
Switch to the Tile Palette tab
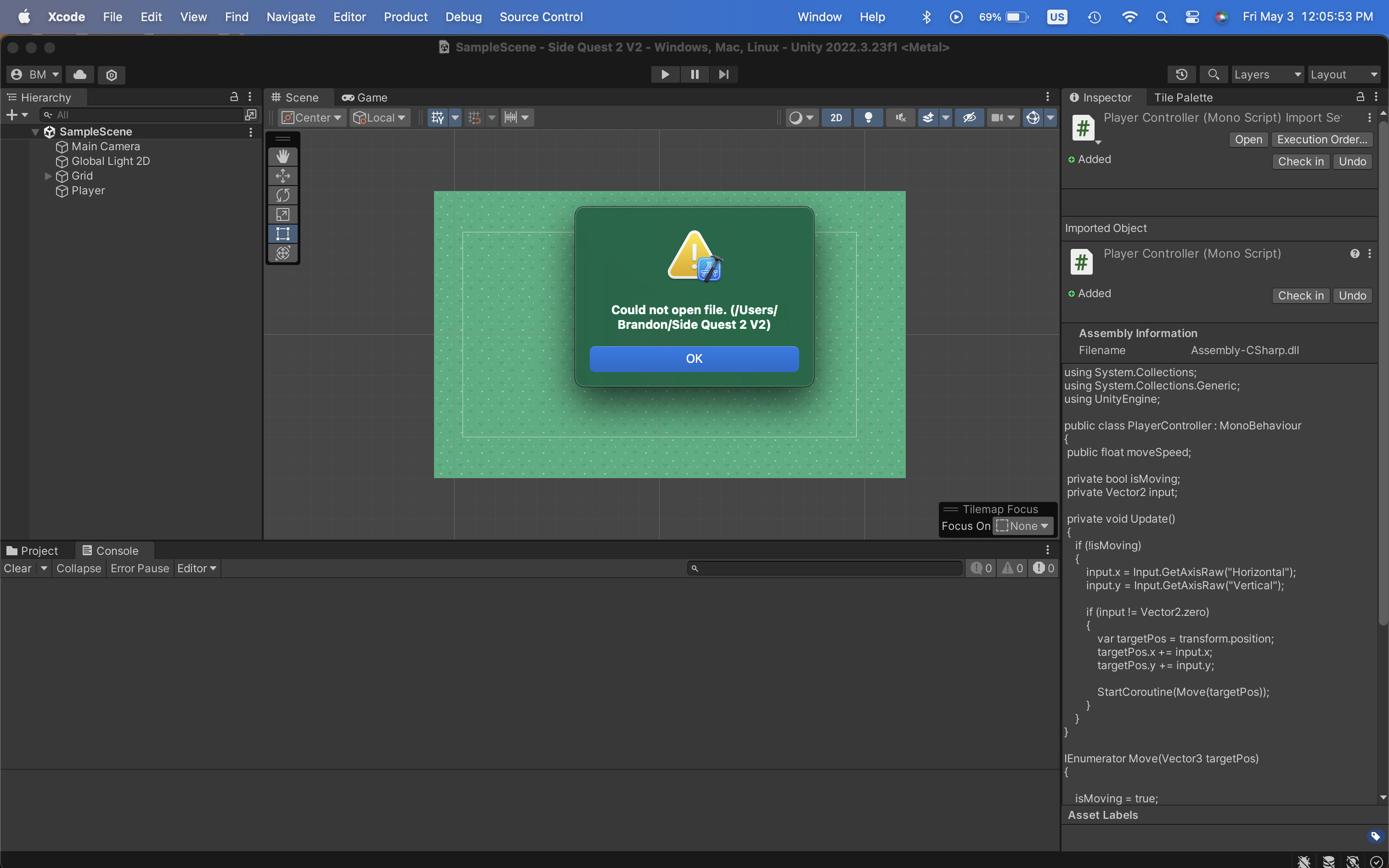coord(1184,97)
